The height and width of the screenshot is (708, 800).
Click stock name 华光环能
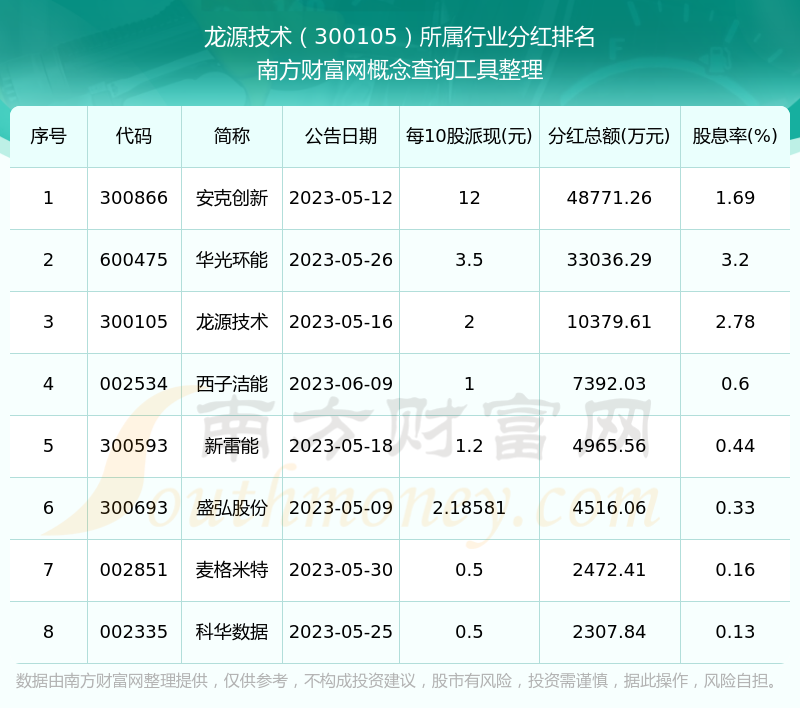coord(232,260)
